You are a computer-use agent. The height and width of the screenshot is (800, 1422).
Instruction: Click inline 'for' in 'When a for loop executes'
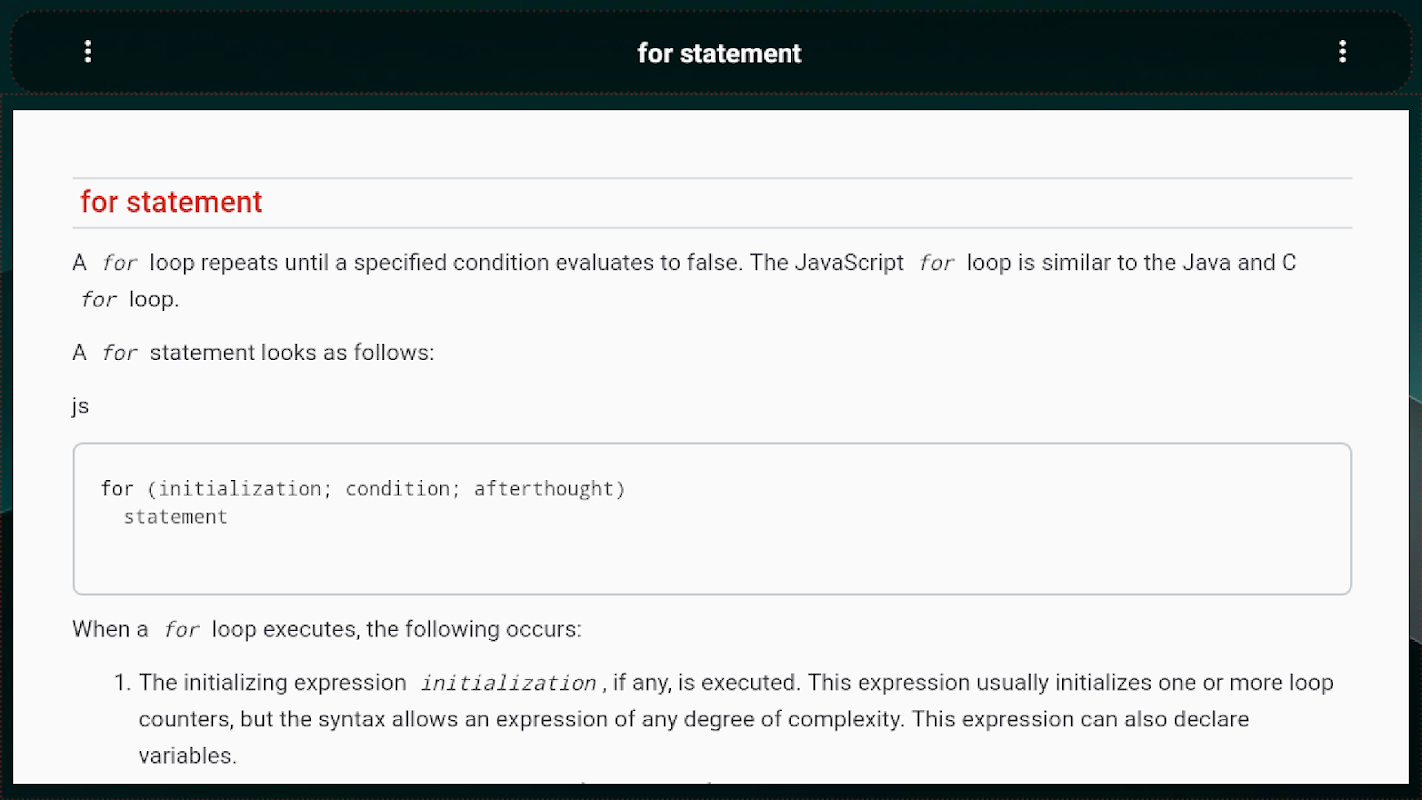pos(181,630)
